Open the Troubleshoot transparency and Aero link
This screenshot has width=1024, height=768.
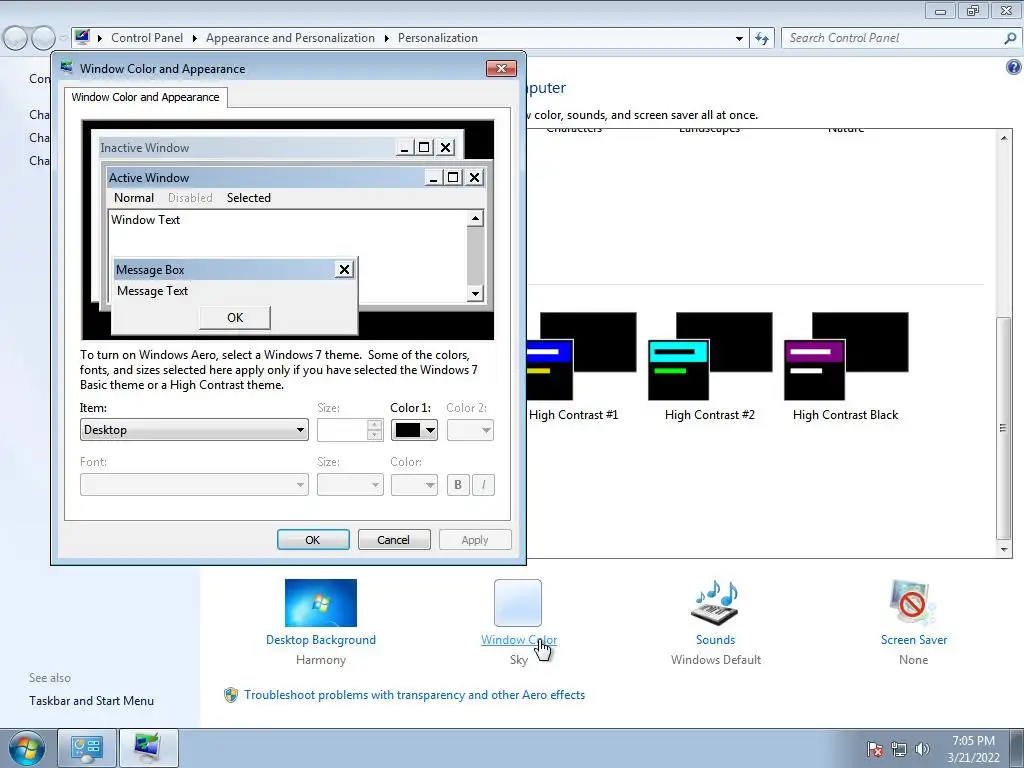point(415,695)
